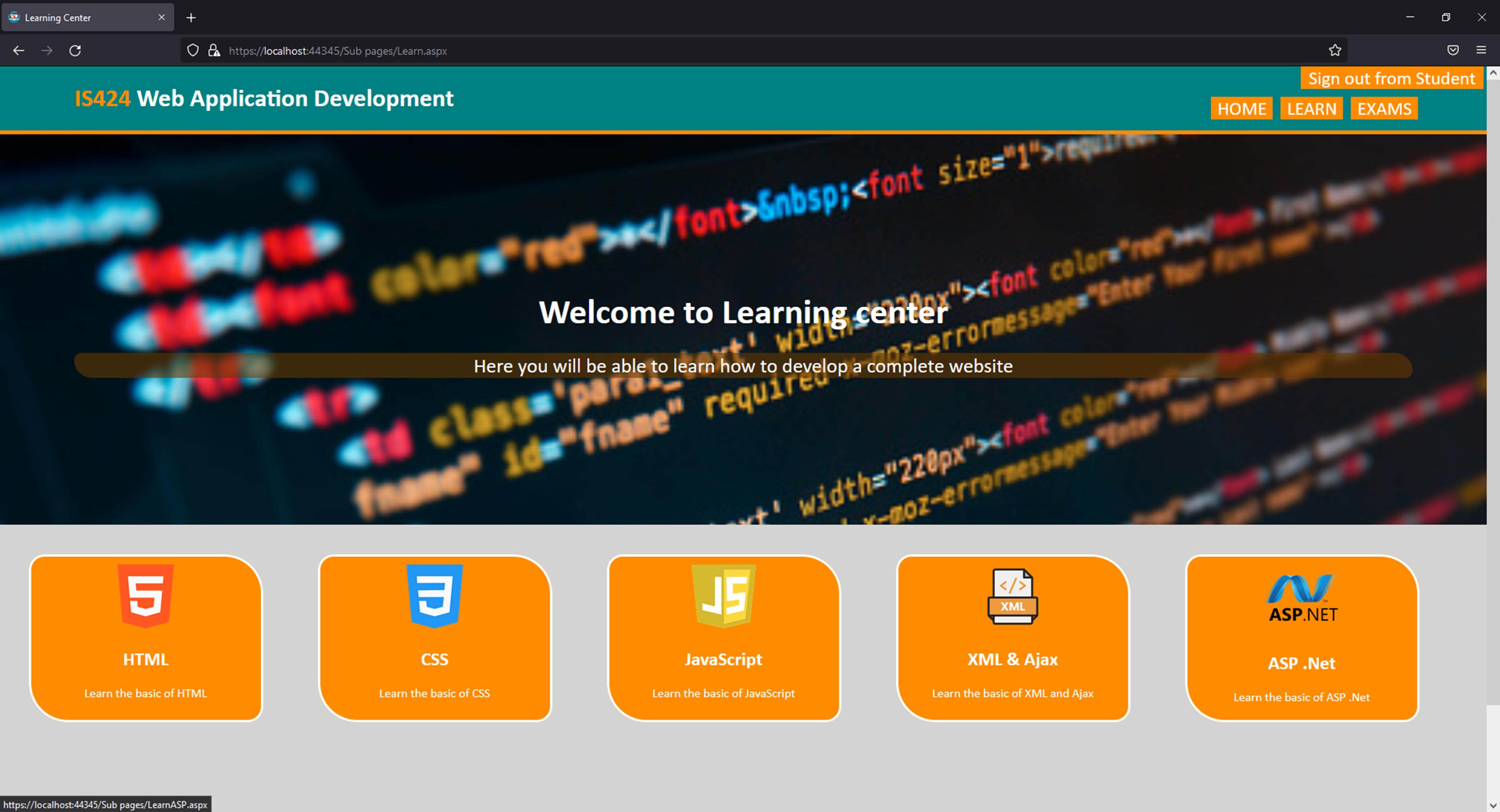Select the Learning Center browser tab
Viewport: 1500px width, 812px height.
[x=87, y=17]
